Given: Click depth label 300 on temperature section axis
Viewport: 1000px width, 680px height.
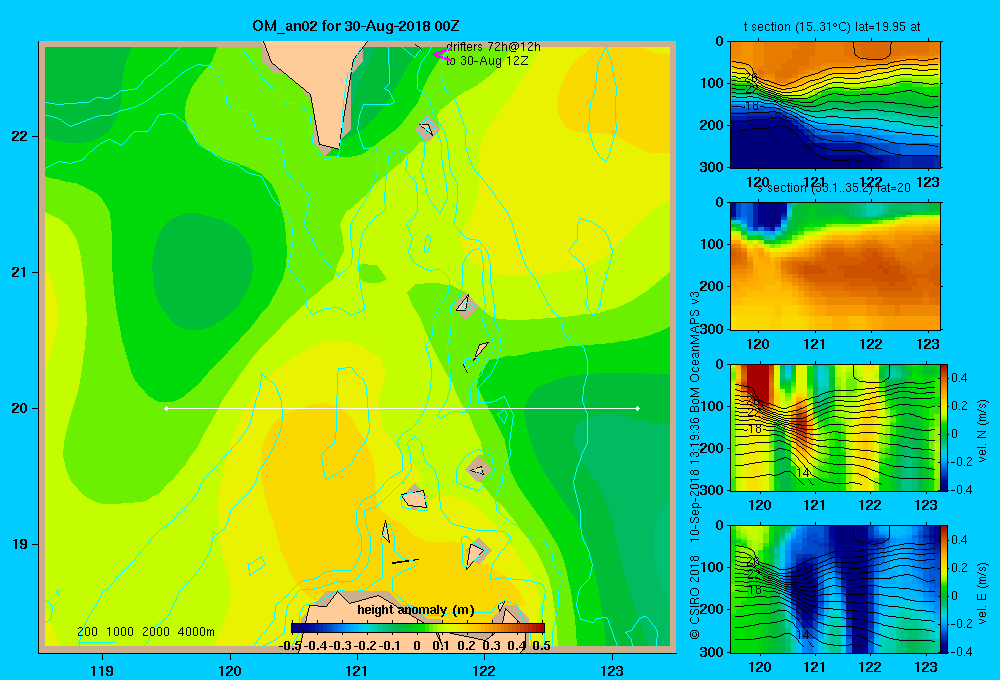Looking at the screenshot, I should pos(712,167).
